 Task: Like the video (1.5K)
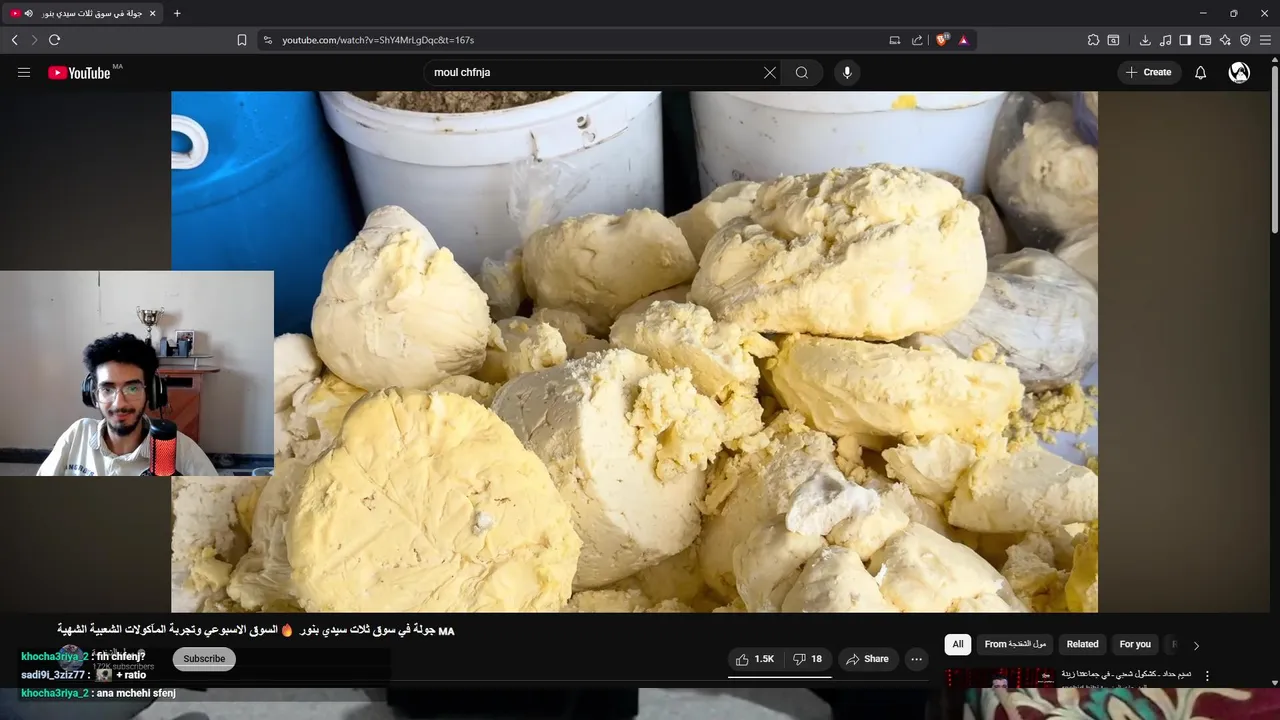point(755,659)
